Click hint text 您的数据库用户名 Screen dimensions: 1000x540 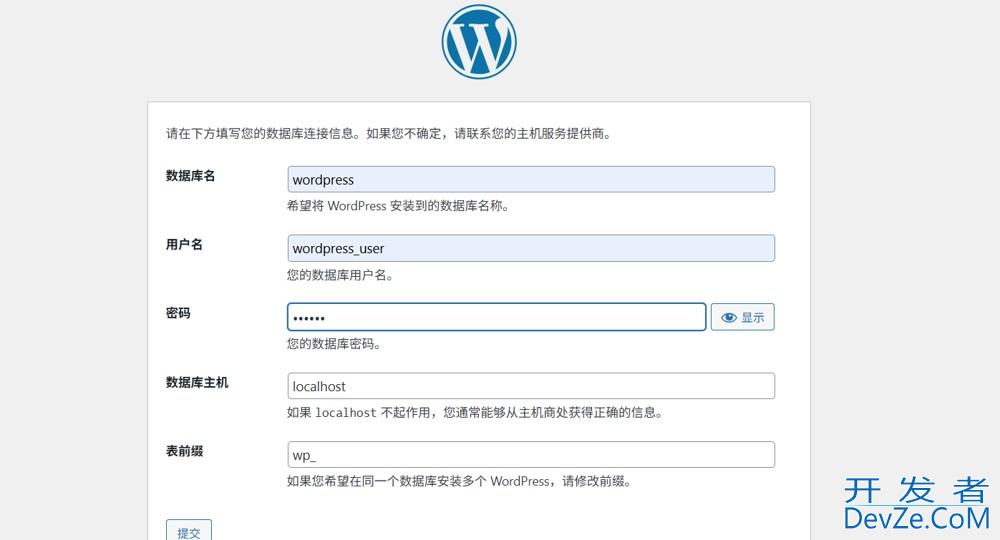339,275
